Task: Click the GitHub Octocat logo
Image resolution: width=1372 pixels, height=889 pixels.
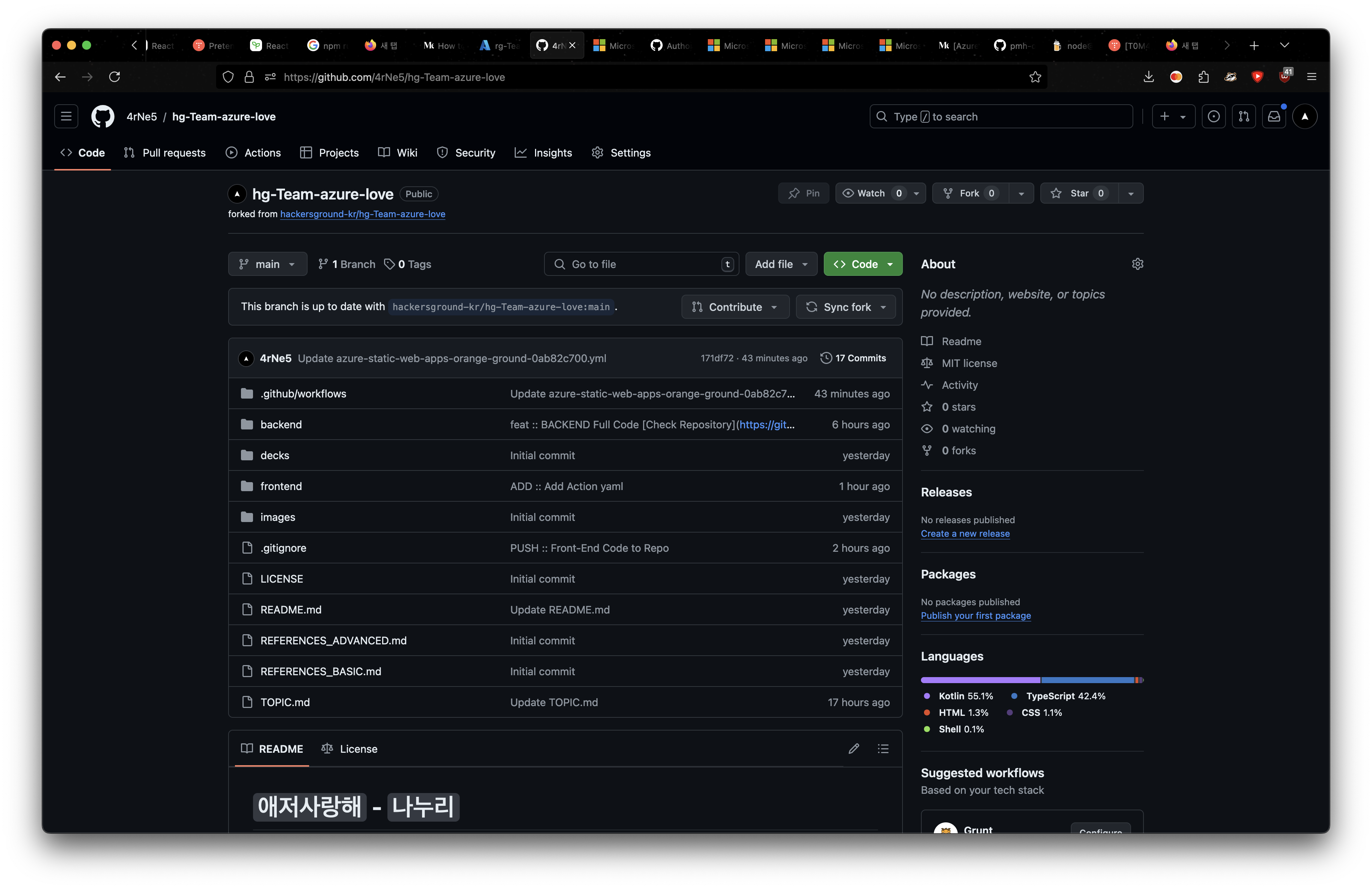Action: tap(103, 116)
